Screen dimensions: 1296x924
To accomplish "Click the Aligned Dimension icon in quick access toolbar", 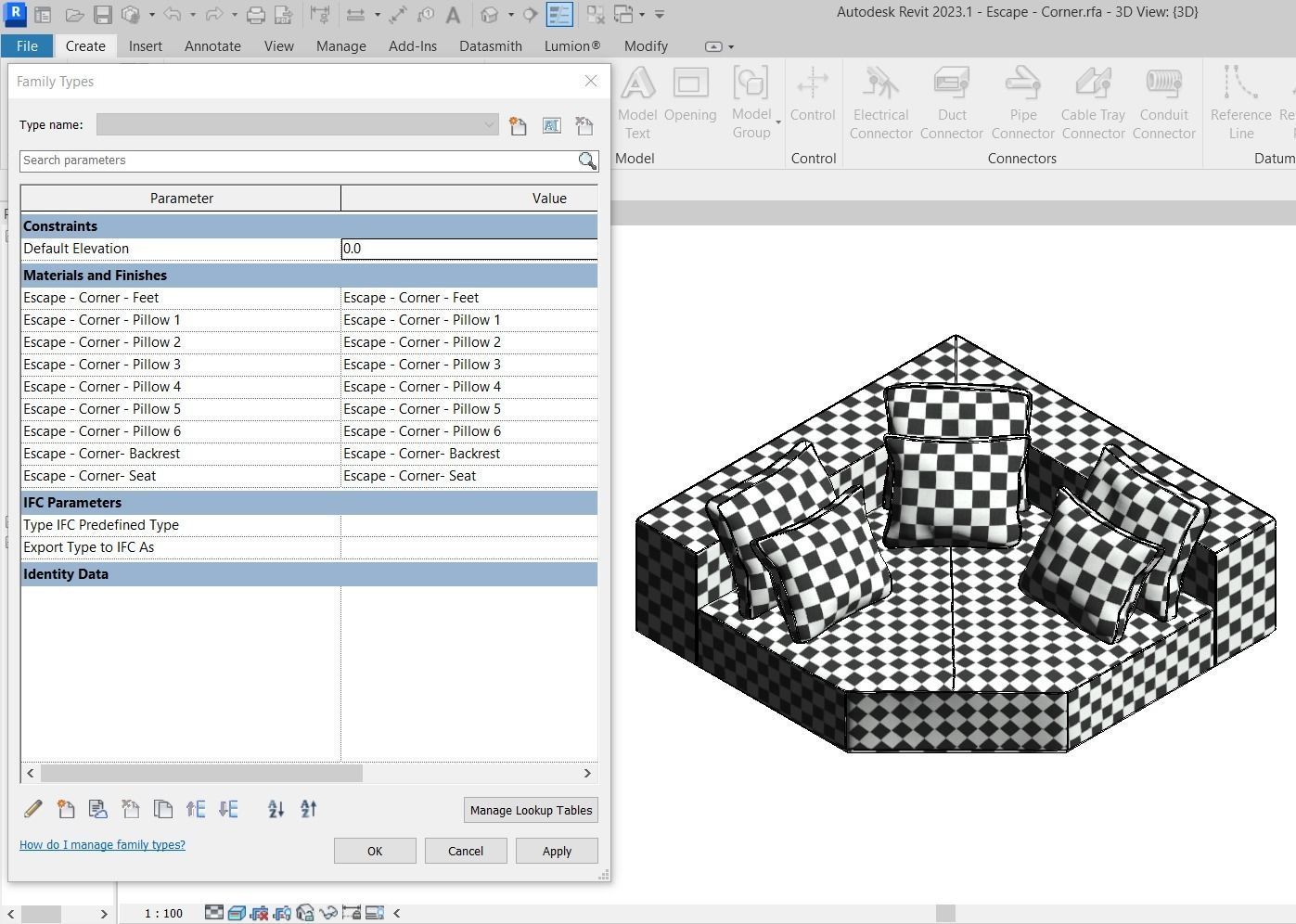I will coord(397,15).
